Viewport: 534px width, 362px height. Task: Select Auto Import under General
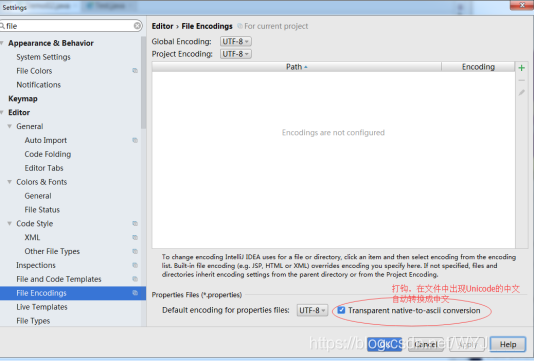pyautogui.click(x=46, y=140)
